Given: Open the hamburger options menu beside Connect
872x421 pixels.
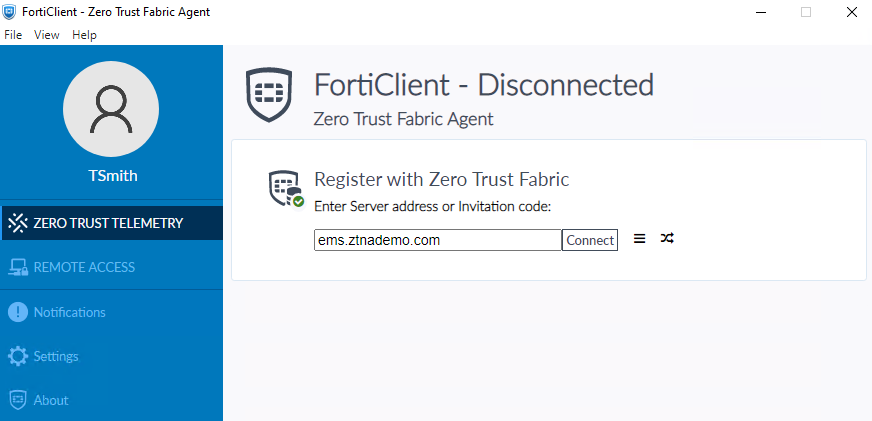Looking at the screenshot, I should click(640, 239).
